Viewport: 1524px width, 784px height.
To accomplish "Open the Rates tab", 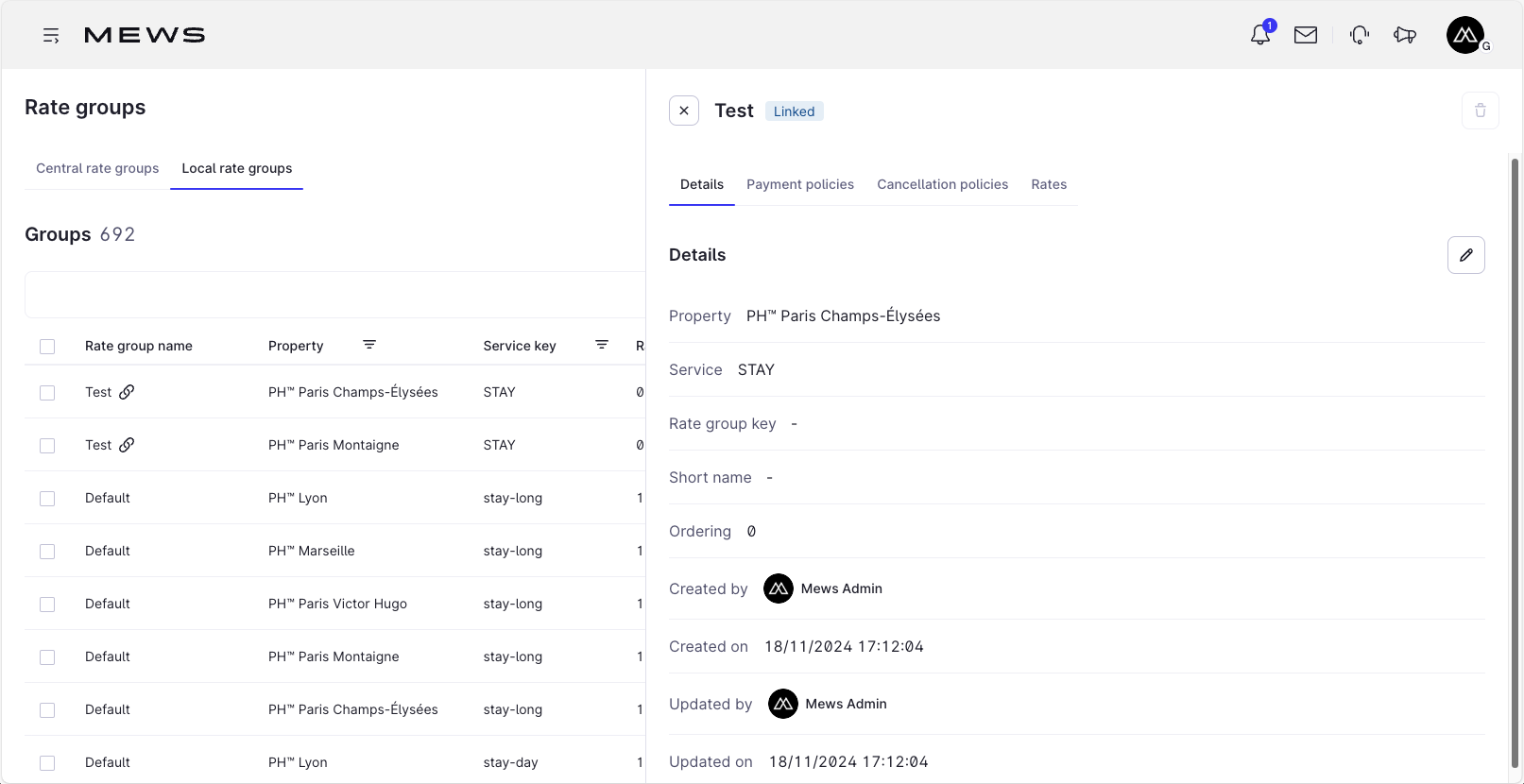I will pos(1049,184).
